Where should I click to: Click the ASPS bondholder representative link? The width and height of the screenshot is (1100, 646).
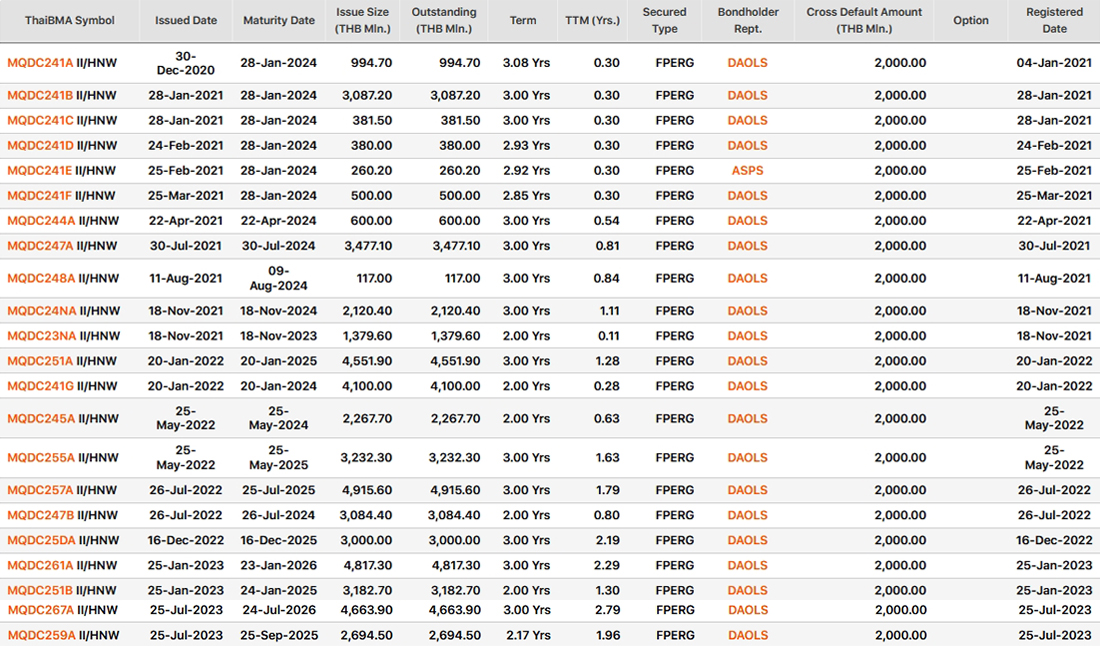click(x=747, y=170)
